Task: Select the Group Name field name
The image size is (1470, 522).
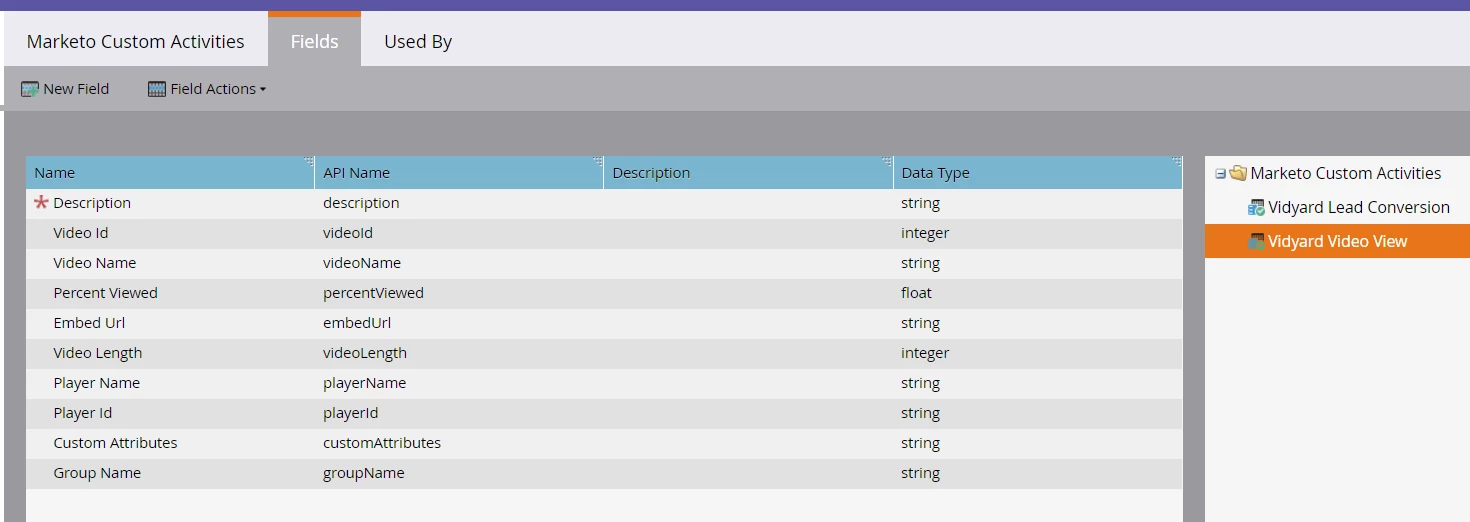Action: pyautogui.click(x=97, y=473)
